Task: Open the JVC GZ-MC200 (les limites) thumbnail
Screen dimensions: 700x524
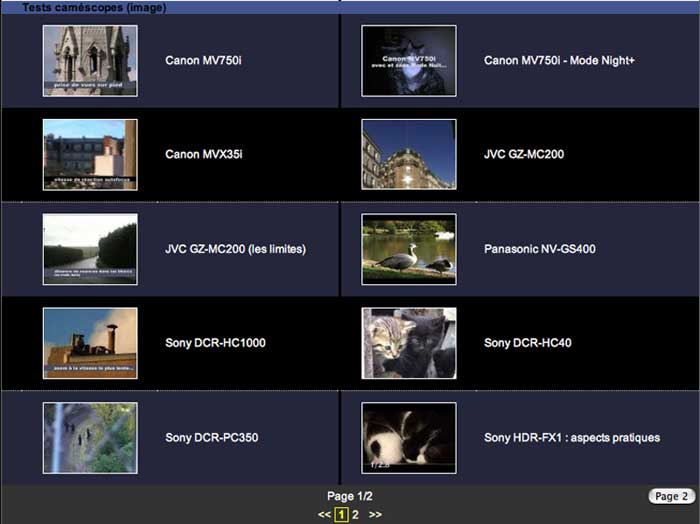Action: pyautogui.click(x=90, y=249)
